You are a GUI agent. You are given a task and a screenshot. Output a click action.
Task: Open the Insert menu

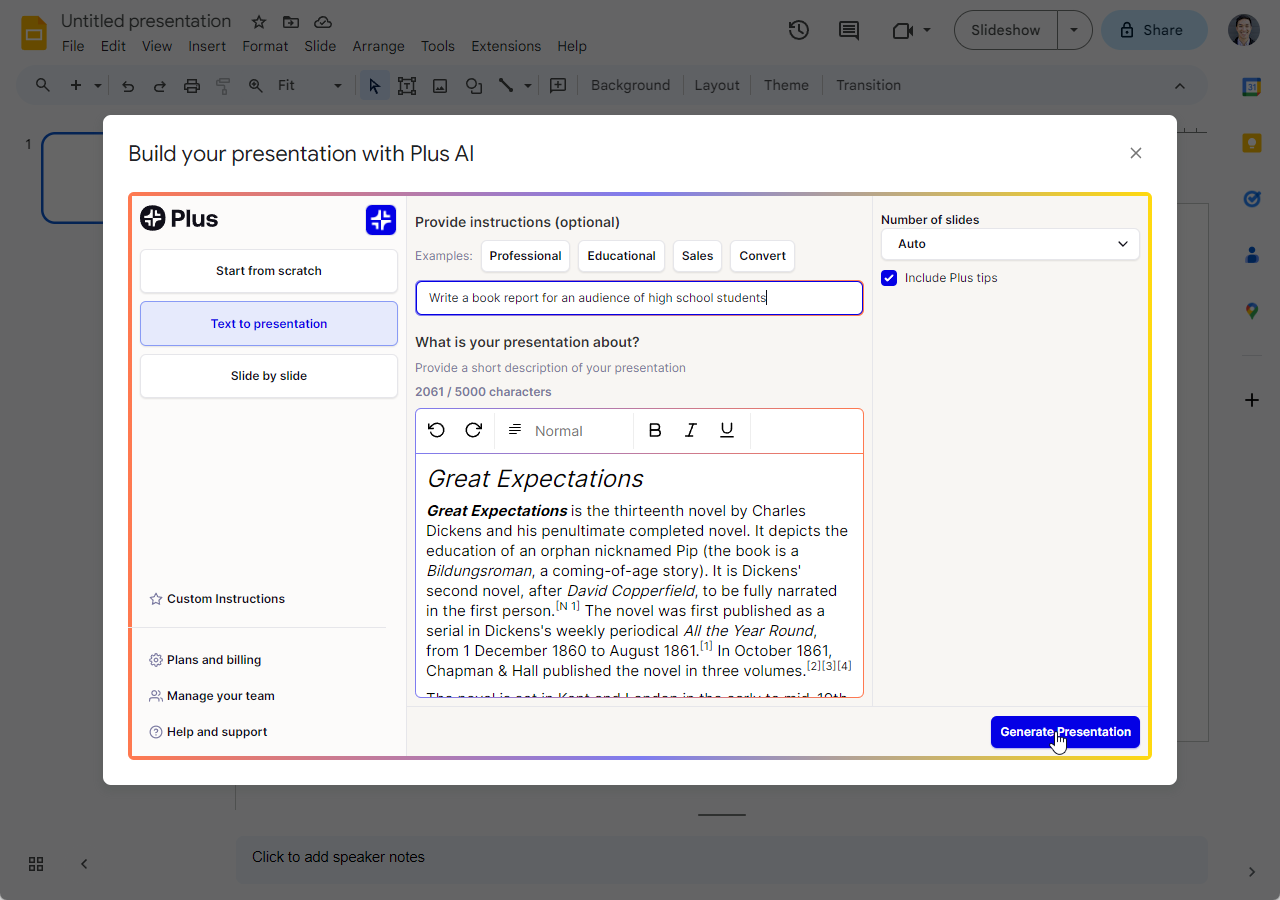pos(207,46)
